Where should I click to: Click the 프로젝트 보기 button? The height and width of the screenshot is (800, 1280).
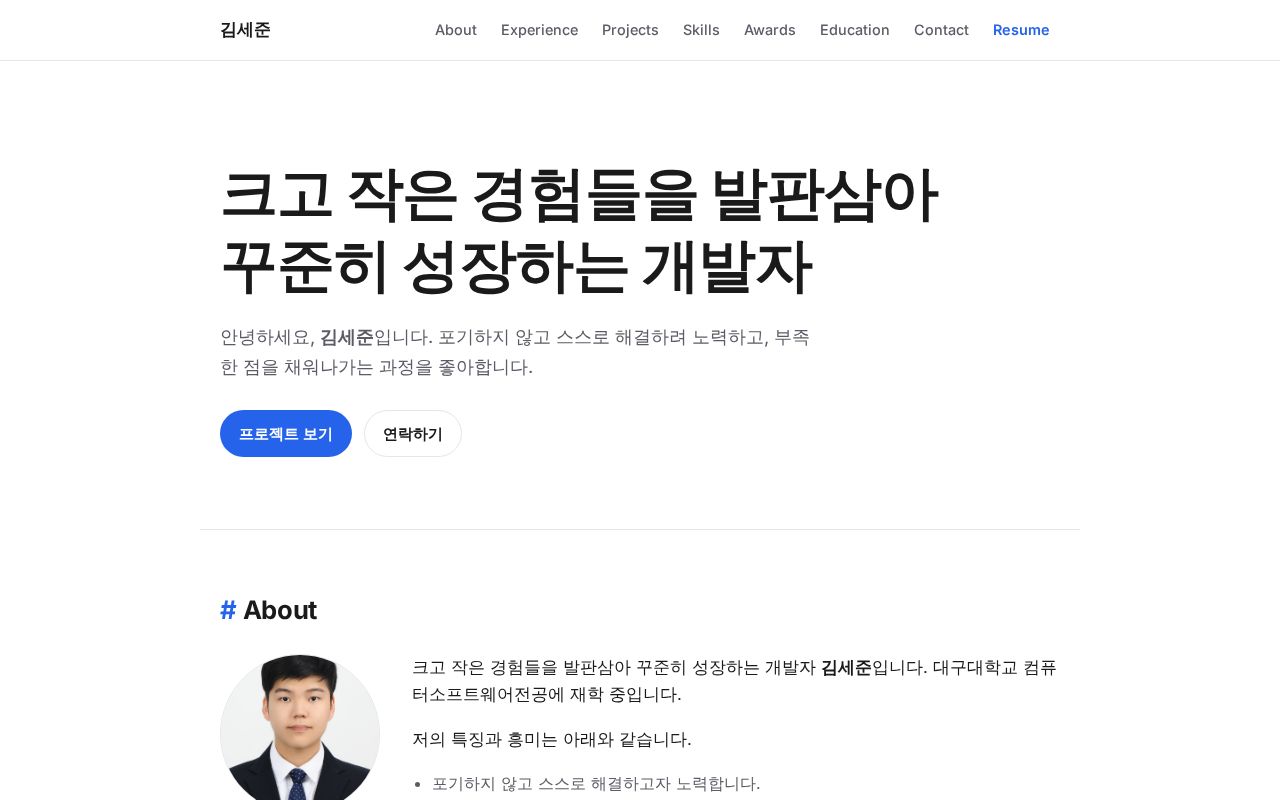286,434
